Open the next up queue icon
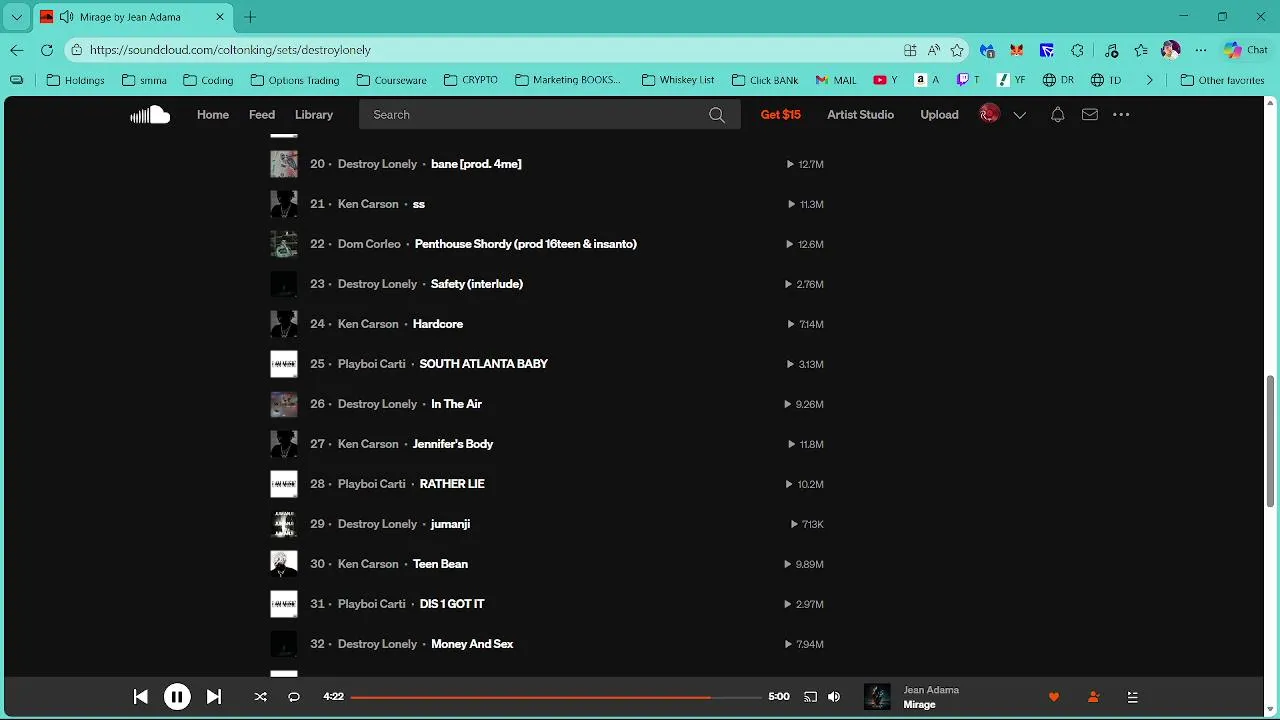 (x=1132, y=697)
